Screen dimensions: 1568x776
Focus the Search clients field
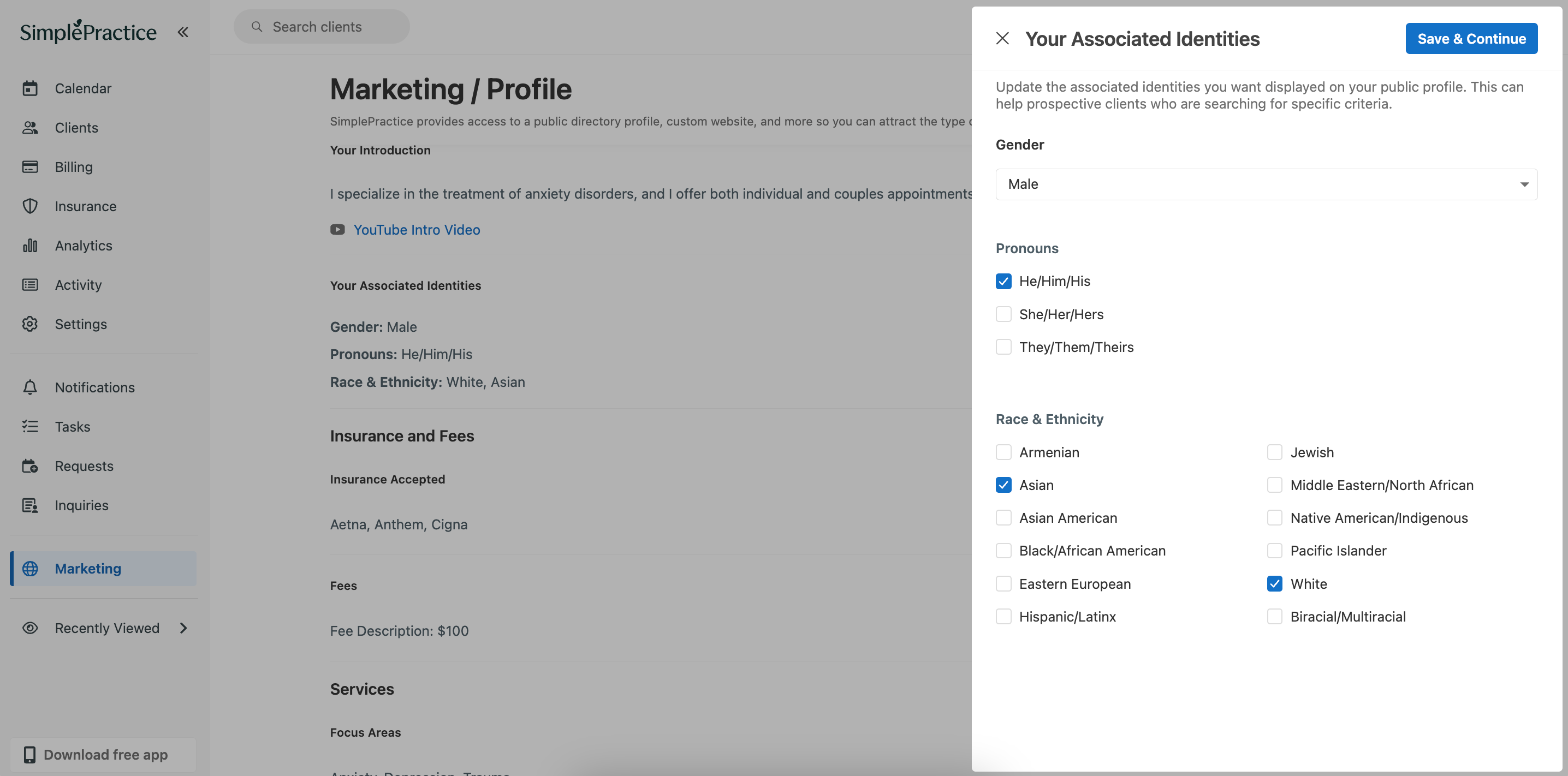point(322,27)
